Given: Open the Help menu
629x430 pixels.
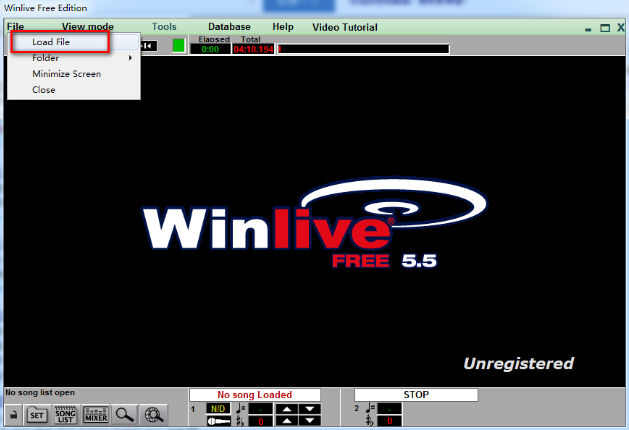Looking at the screenshot, I should click(x=283, y=27).
